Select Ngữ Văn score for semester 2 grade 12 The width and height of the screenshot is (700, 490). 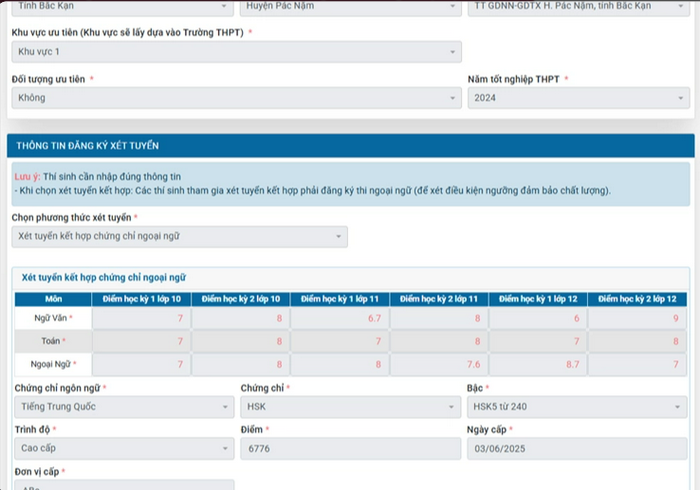pos(637,318)
